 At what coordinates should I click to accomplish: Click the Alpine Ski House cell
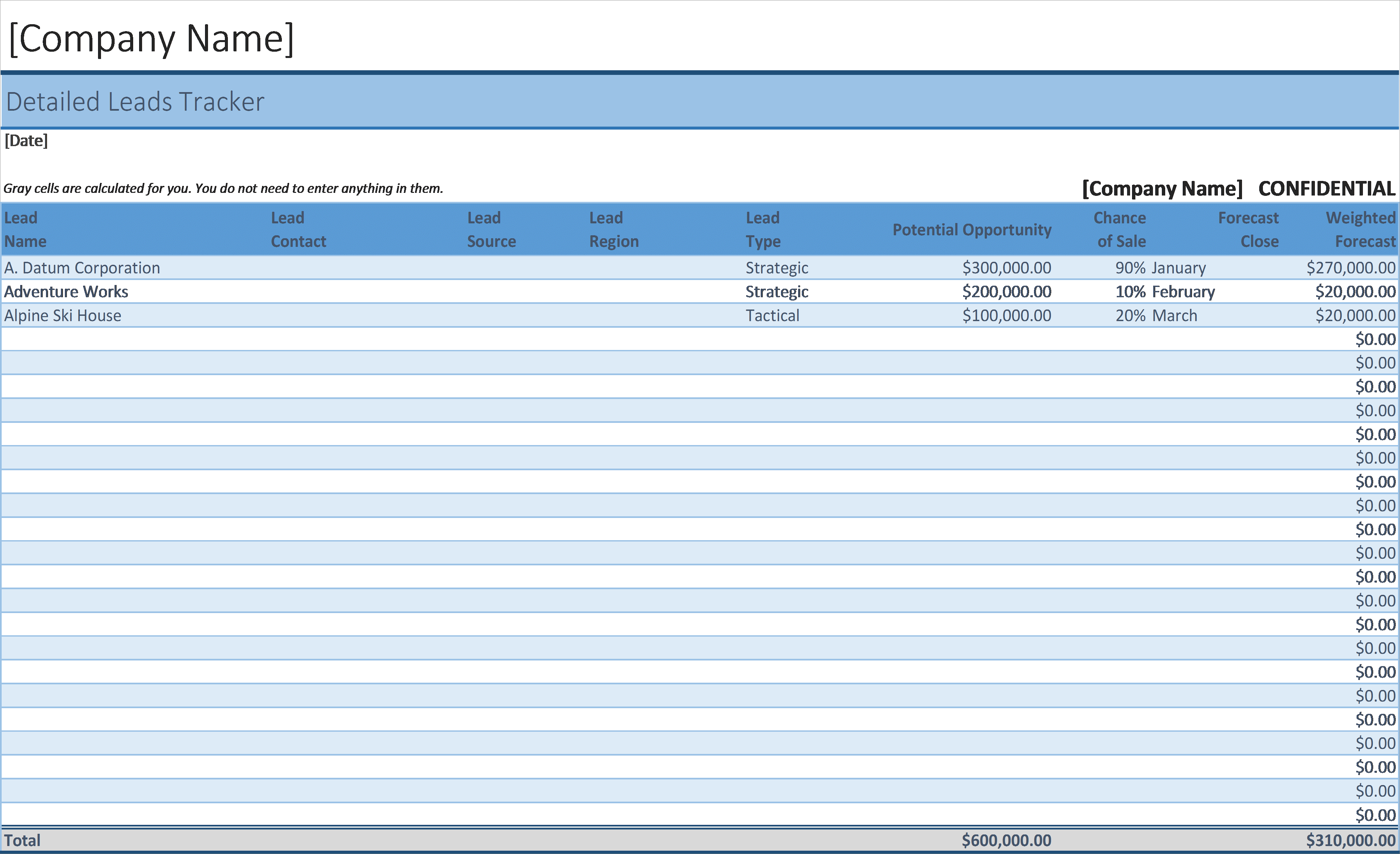point(63,315)
